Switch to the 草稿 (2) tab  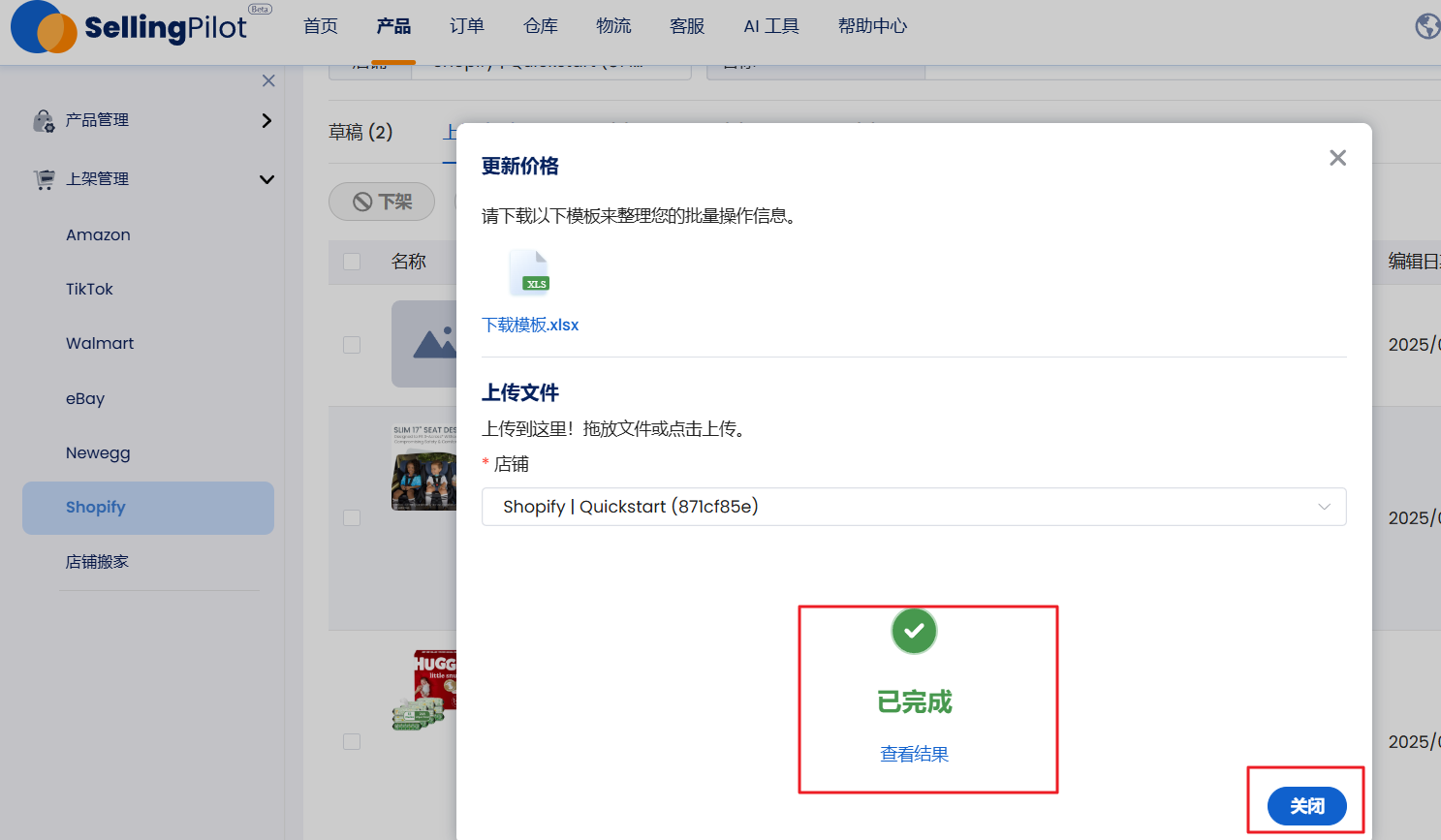pyautogui.click(x=360, y=132)
